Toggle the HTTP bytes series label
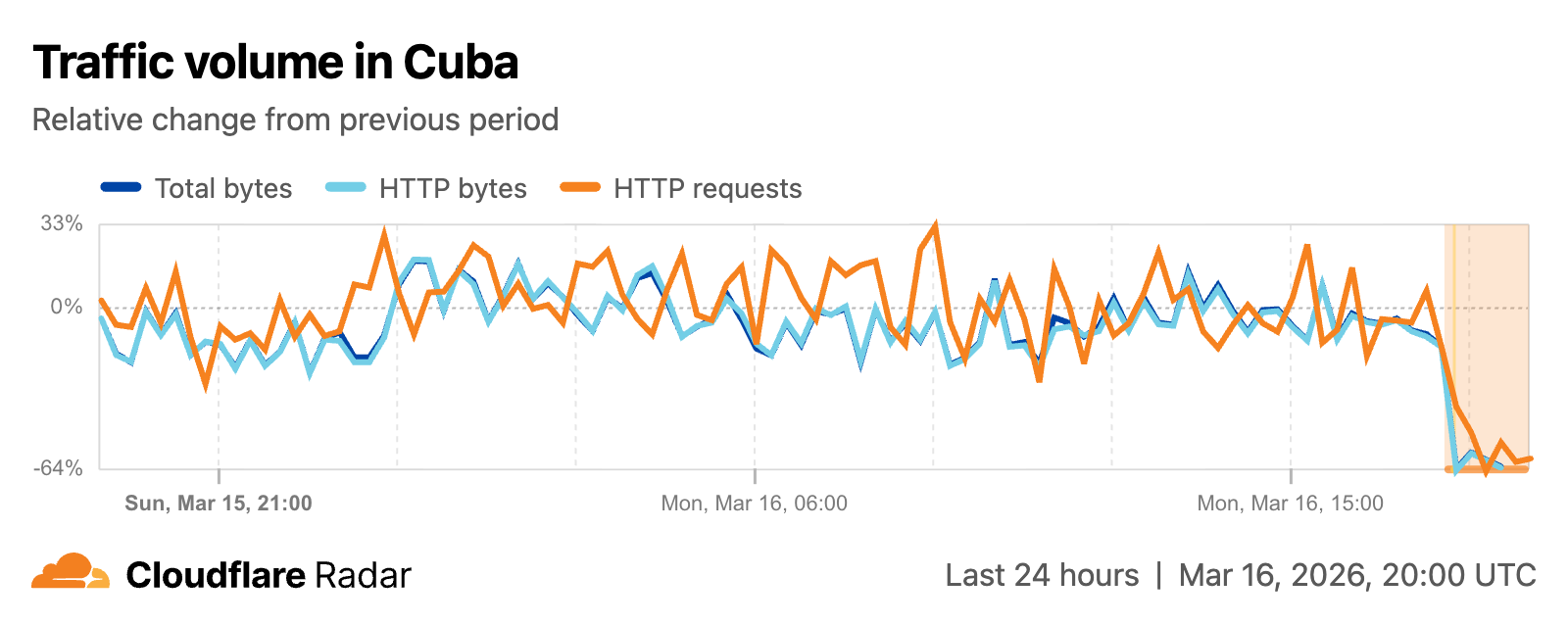 [453, 188]
